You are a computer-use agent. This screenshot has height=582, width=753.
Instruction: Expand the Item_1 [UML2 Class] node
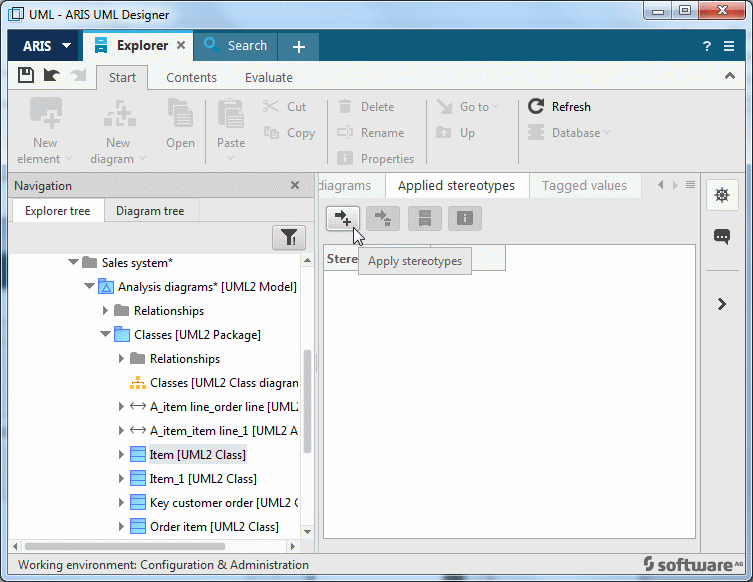(x=121, y=478)
